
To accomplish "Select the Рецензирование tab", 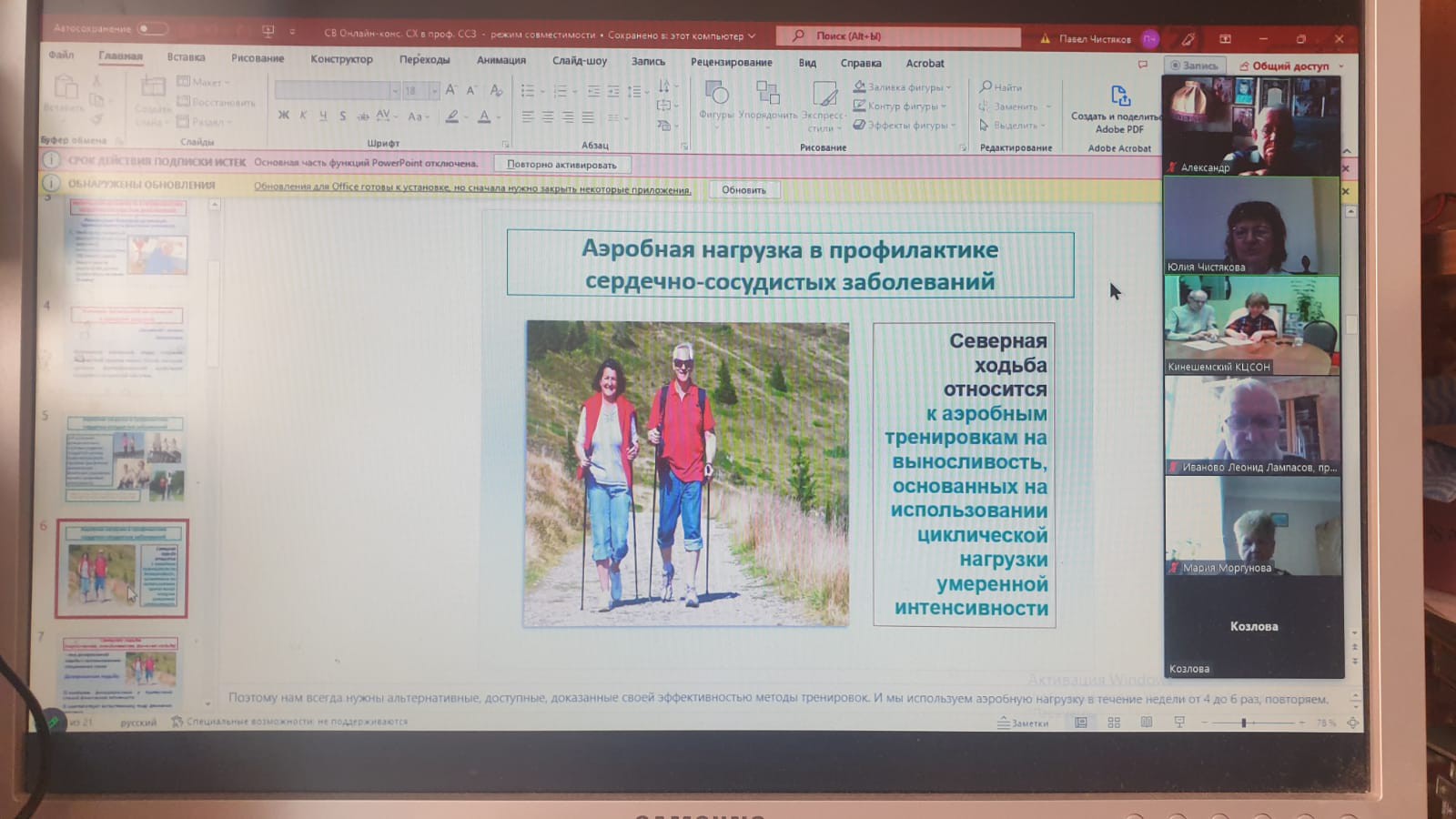I will [732, 63].
